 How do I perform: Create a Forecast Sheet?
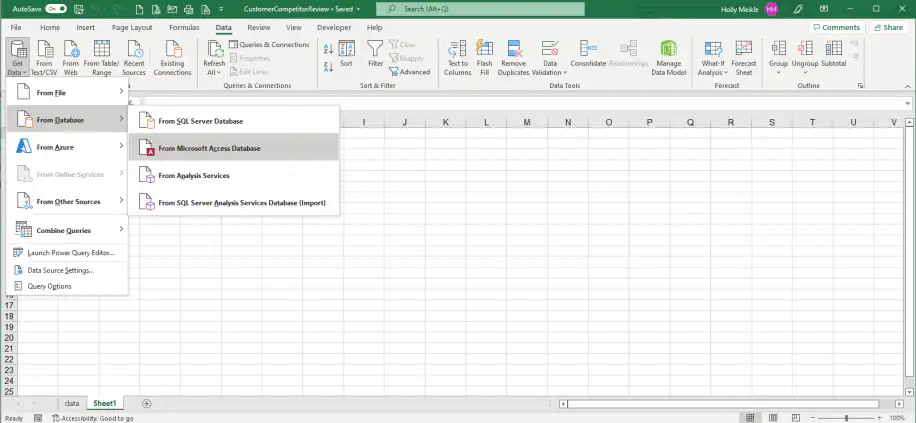744,57
